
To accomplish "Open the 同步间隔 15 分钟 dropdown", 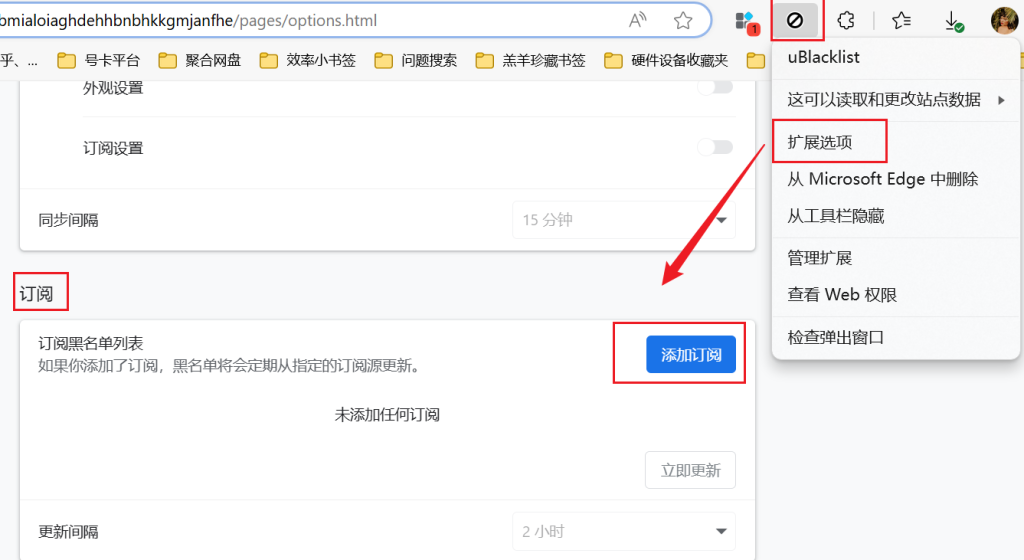I will coord(624,220).
